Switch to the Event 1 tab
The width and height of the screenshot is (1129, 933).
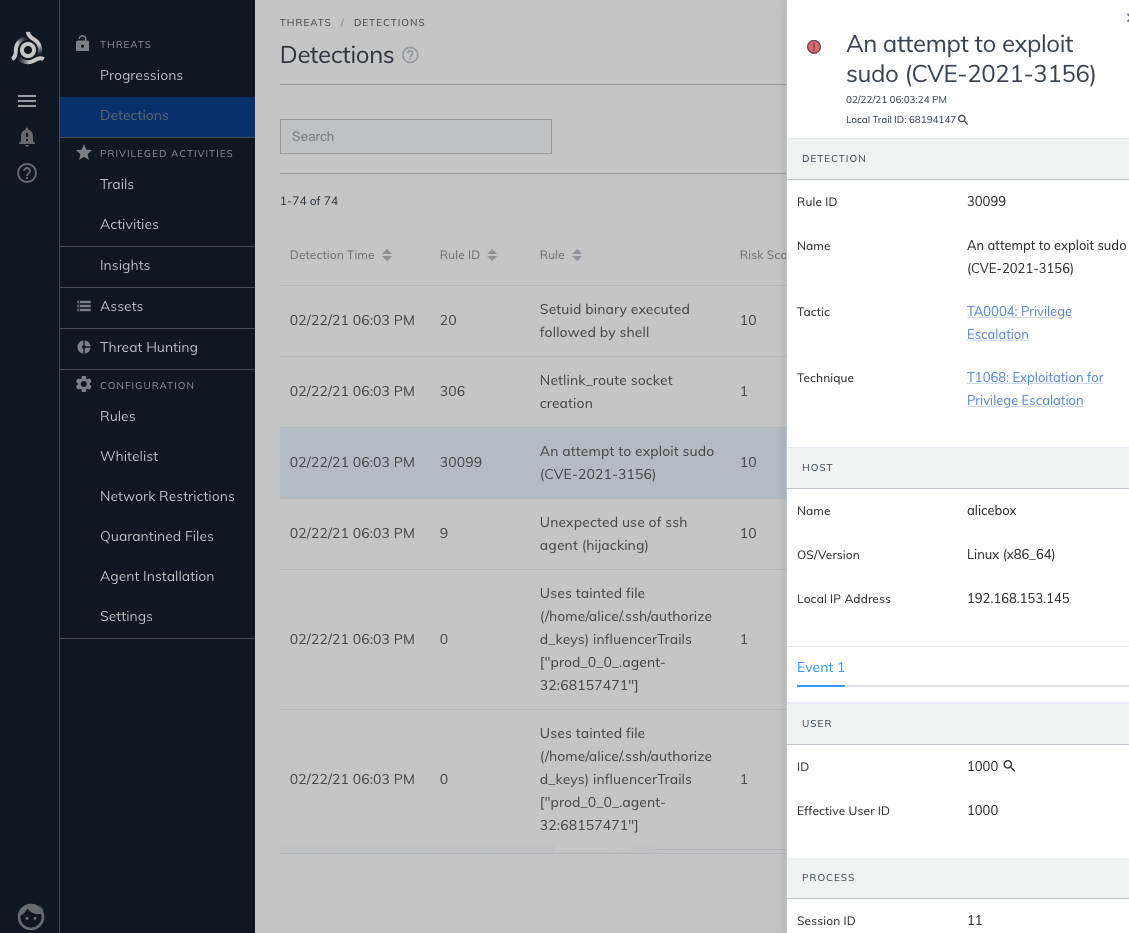coord(820,667)
